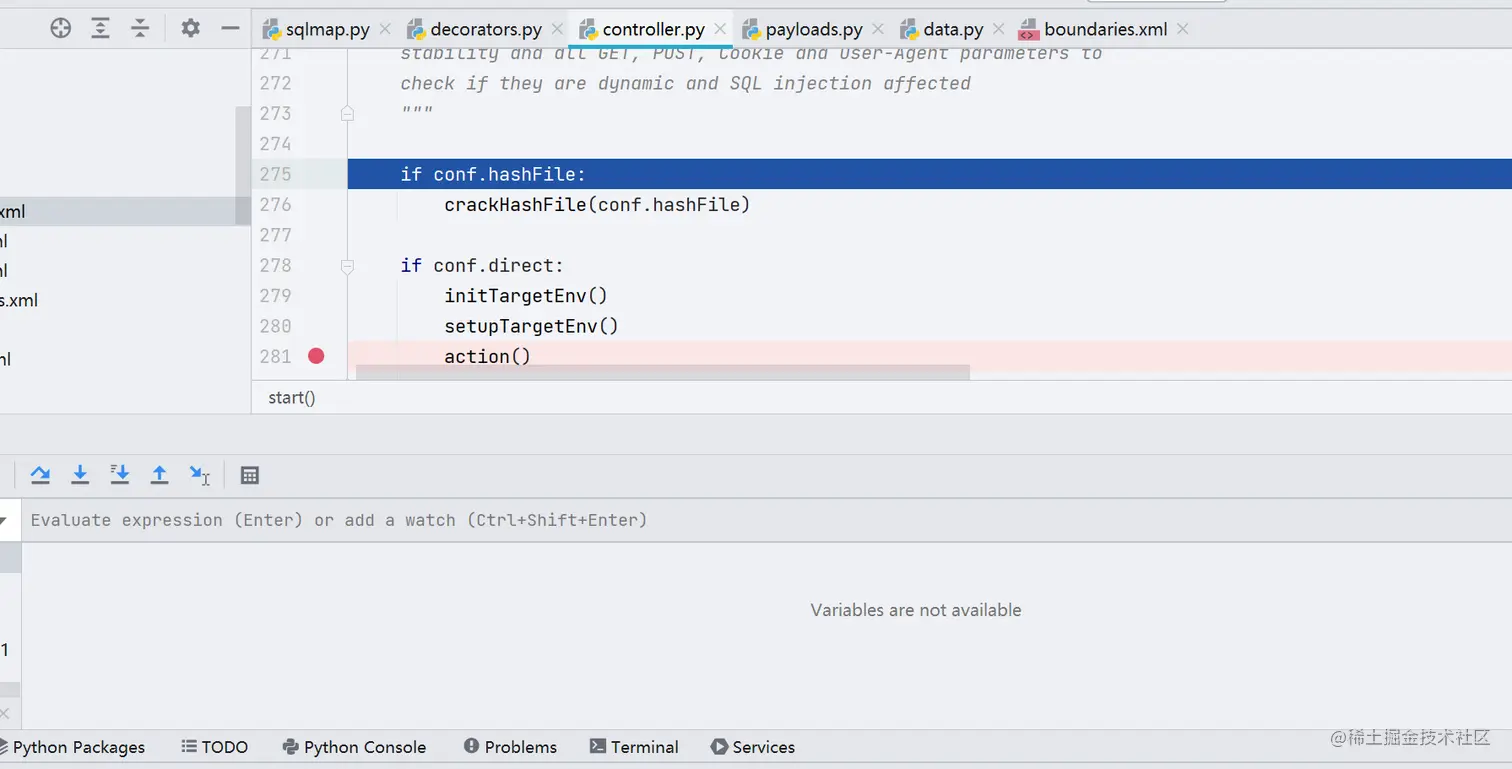Screen dimensions: 1512x769
Task: Click the if conf.direct: code line
Action: tap(482, 266)
